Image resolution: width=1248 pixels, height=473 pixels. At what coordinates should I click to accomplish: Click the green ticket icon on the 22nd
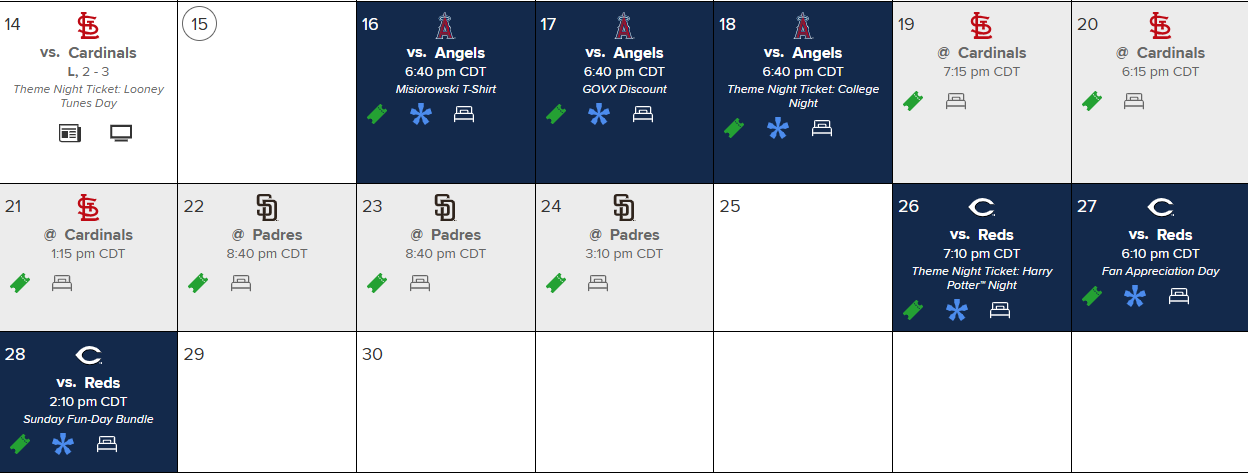coord(198,283)
